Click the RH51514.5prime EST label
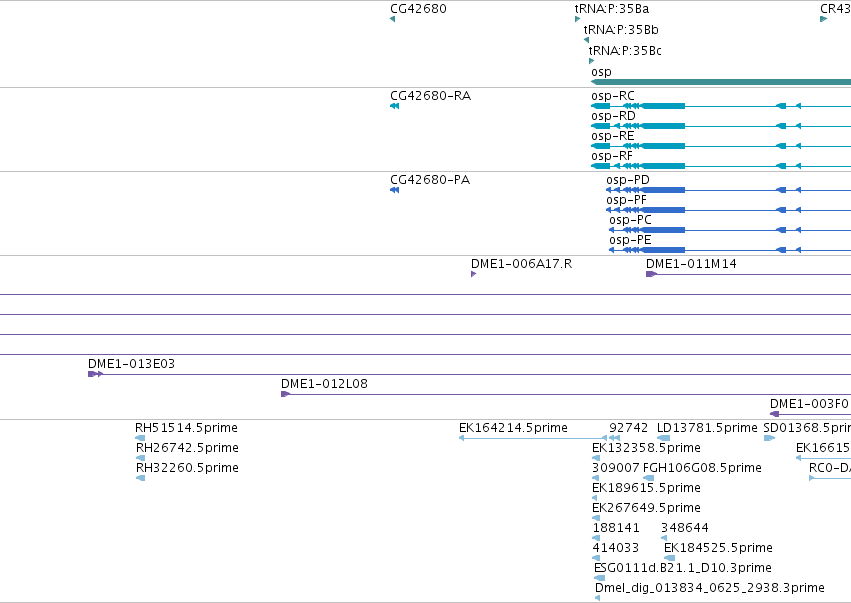The image size is (851, 603). tap(186, 428)
